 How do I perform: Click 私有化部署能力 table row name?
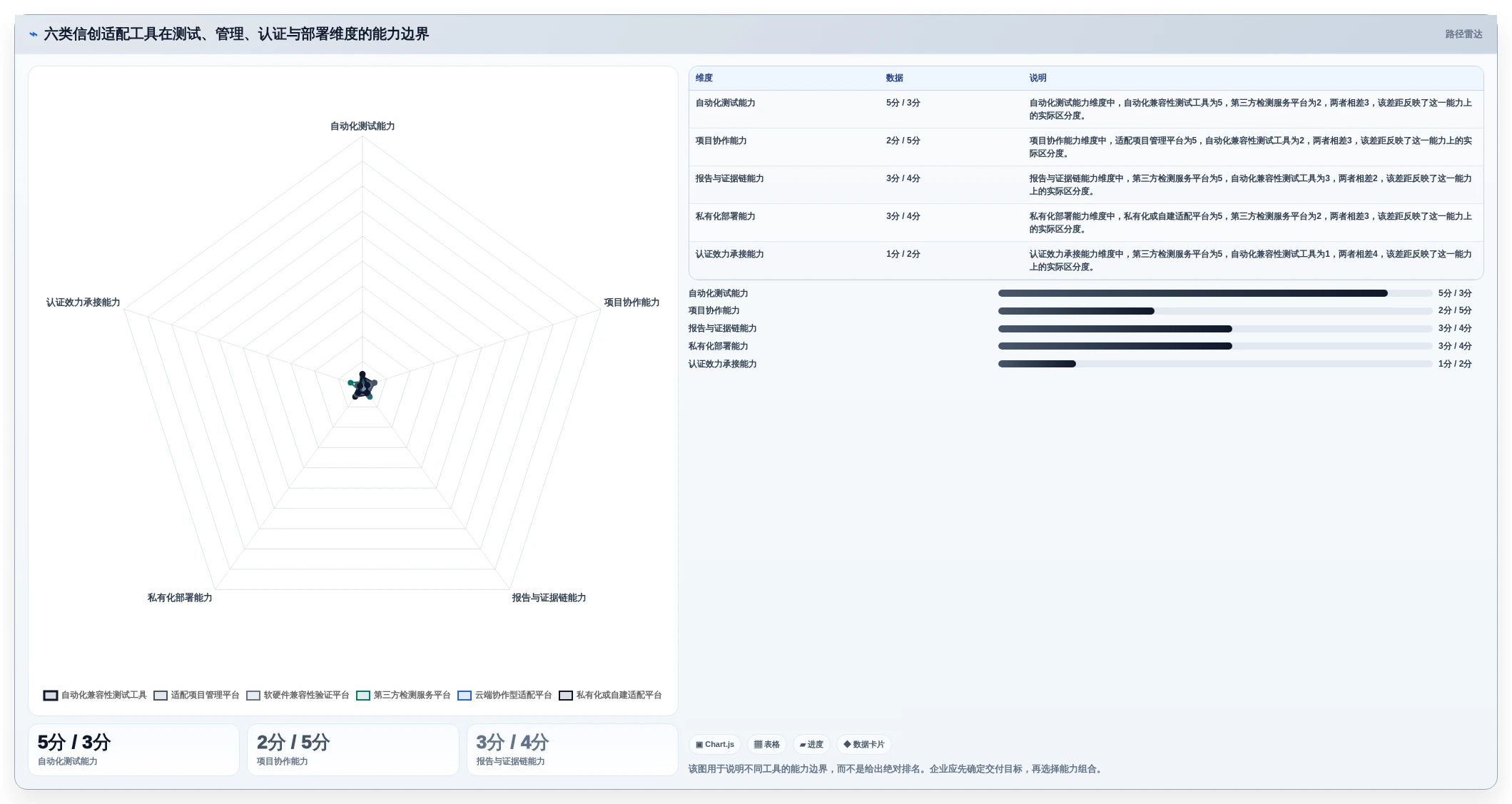(726, 217)
